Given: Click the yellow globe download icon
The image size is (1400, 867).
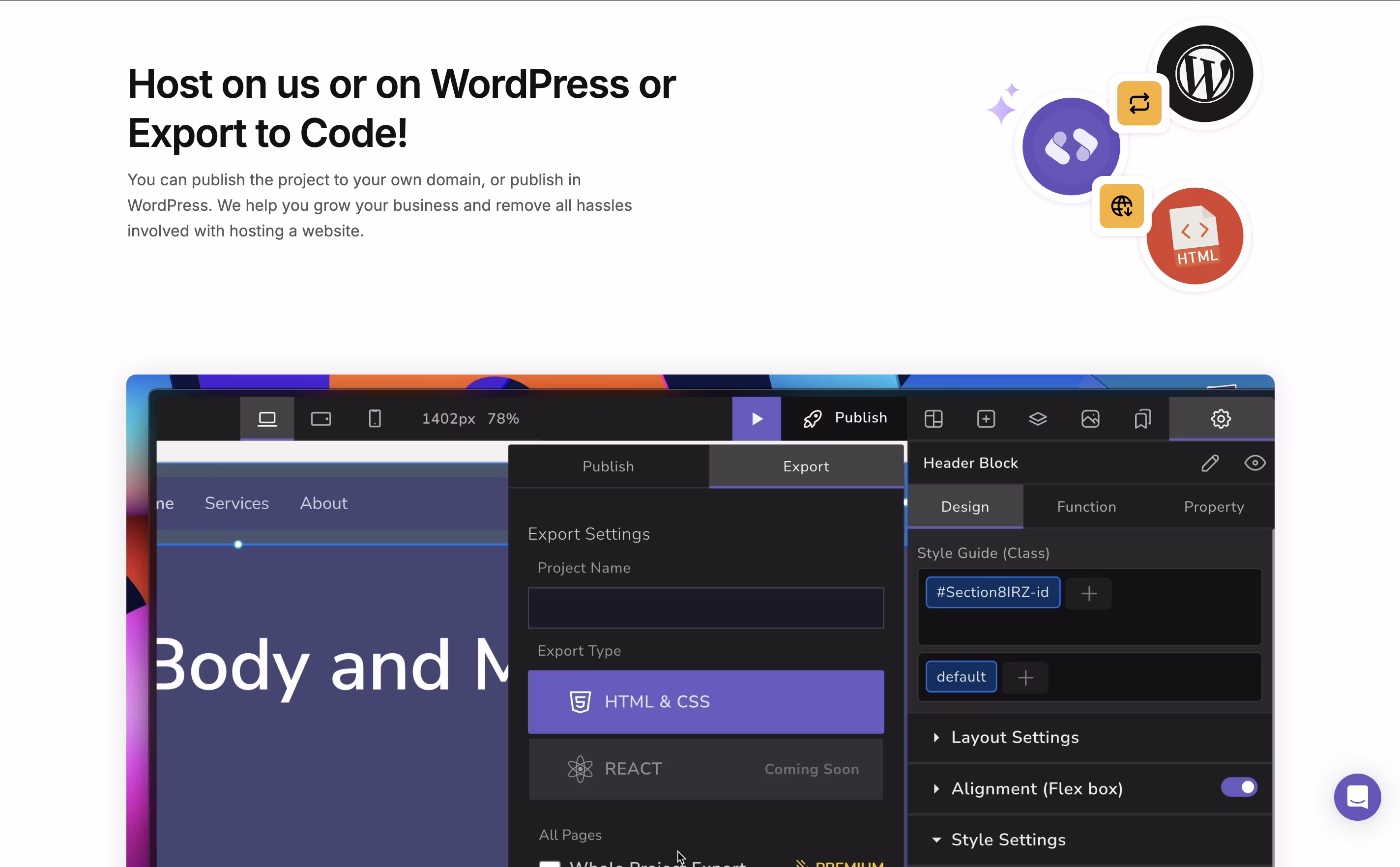Looking at the screenshot, I should (1122, 206).
